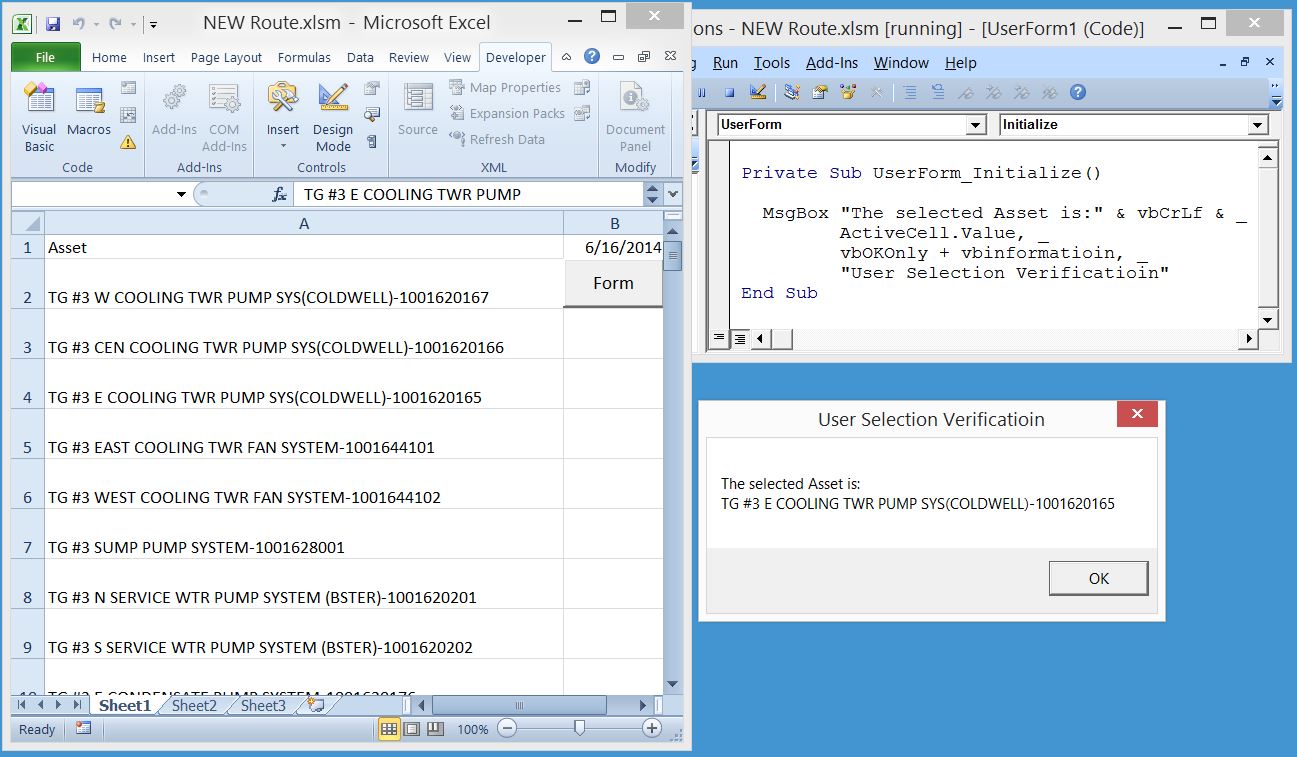Go to last sheet with tab navigation arrow
Screen dimensions: 1297x757
pyautogui.click(x=78, y=706)
